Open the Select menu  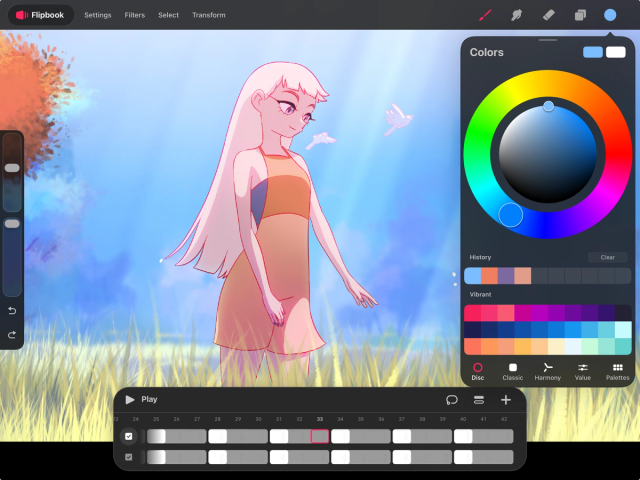(169, 15)
